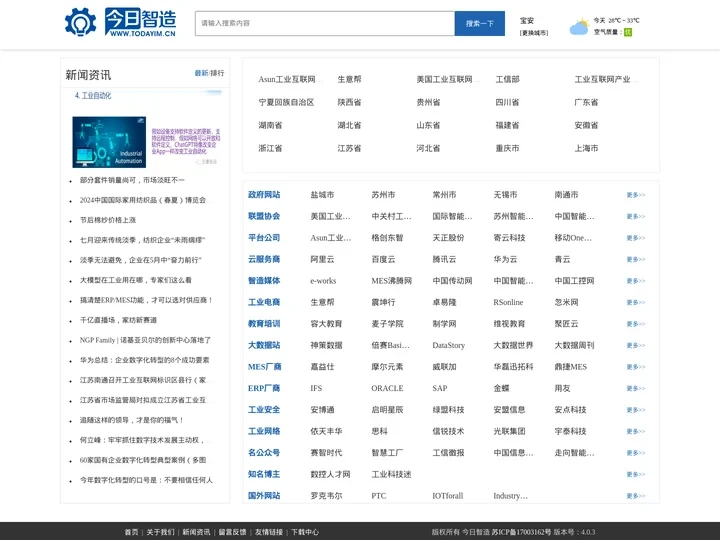Click 更换城市 to change city
Viewport: 720px width, 540px height.
pyautogui.click(x=534, y=33)
